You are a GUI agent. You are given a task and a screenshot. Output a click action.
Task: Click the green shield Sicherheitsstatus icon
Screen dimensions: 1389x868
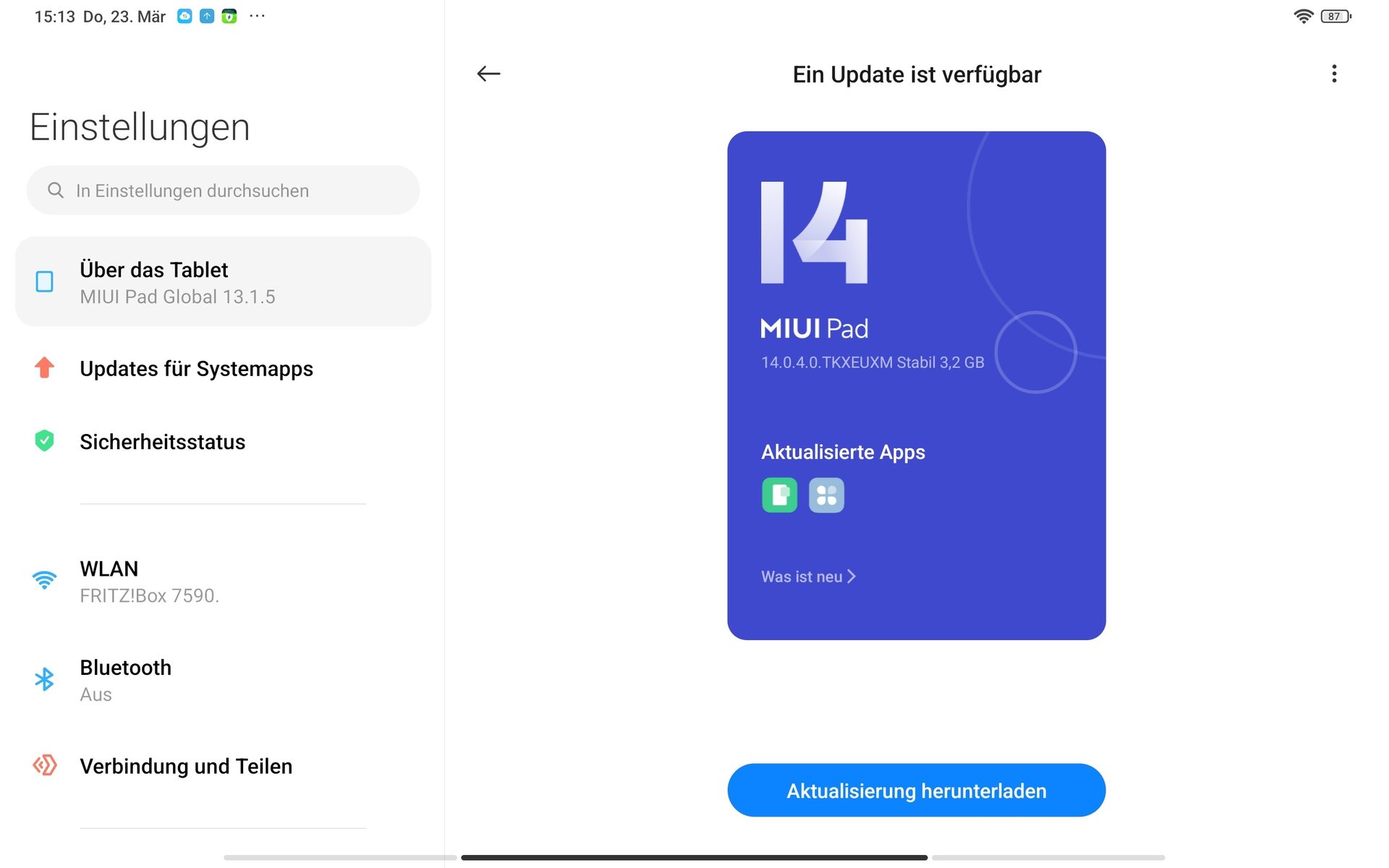(x=45, y=441)
